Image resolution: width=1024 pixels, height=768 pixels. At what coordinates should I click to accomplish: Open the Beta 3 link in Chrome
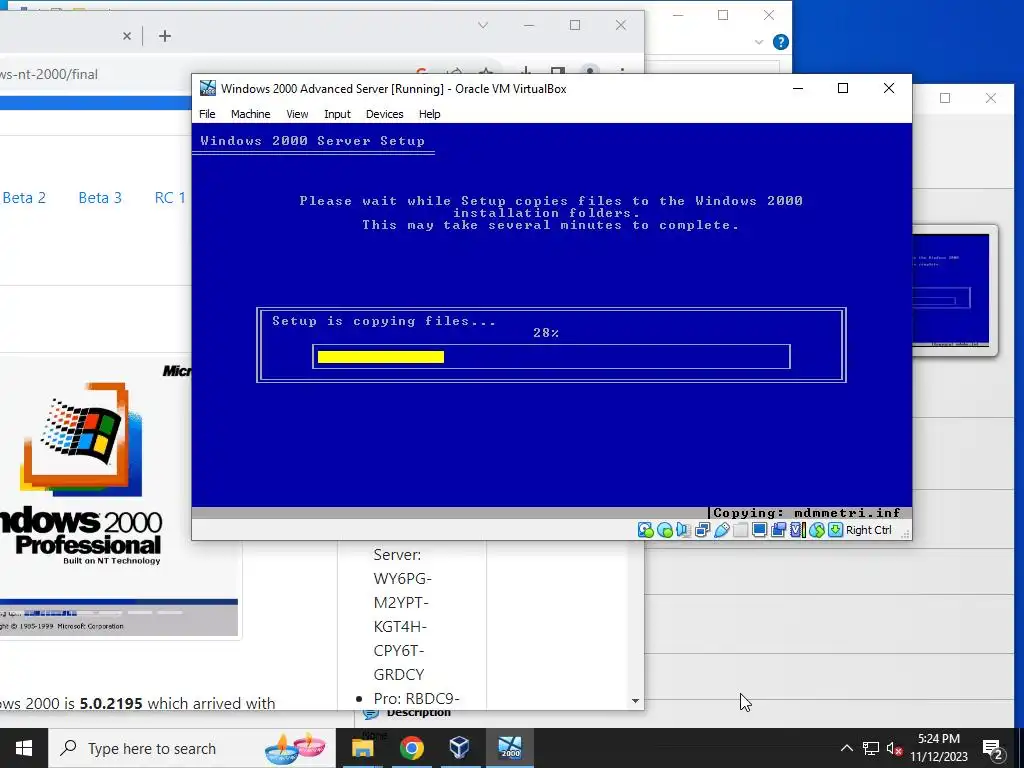[x=100, y=198]
